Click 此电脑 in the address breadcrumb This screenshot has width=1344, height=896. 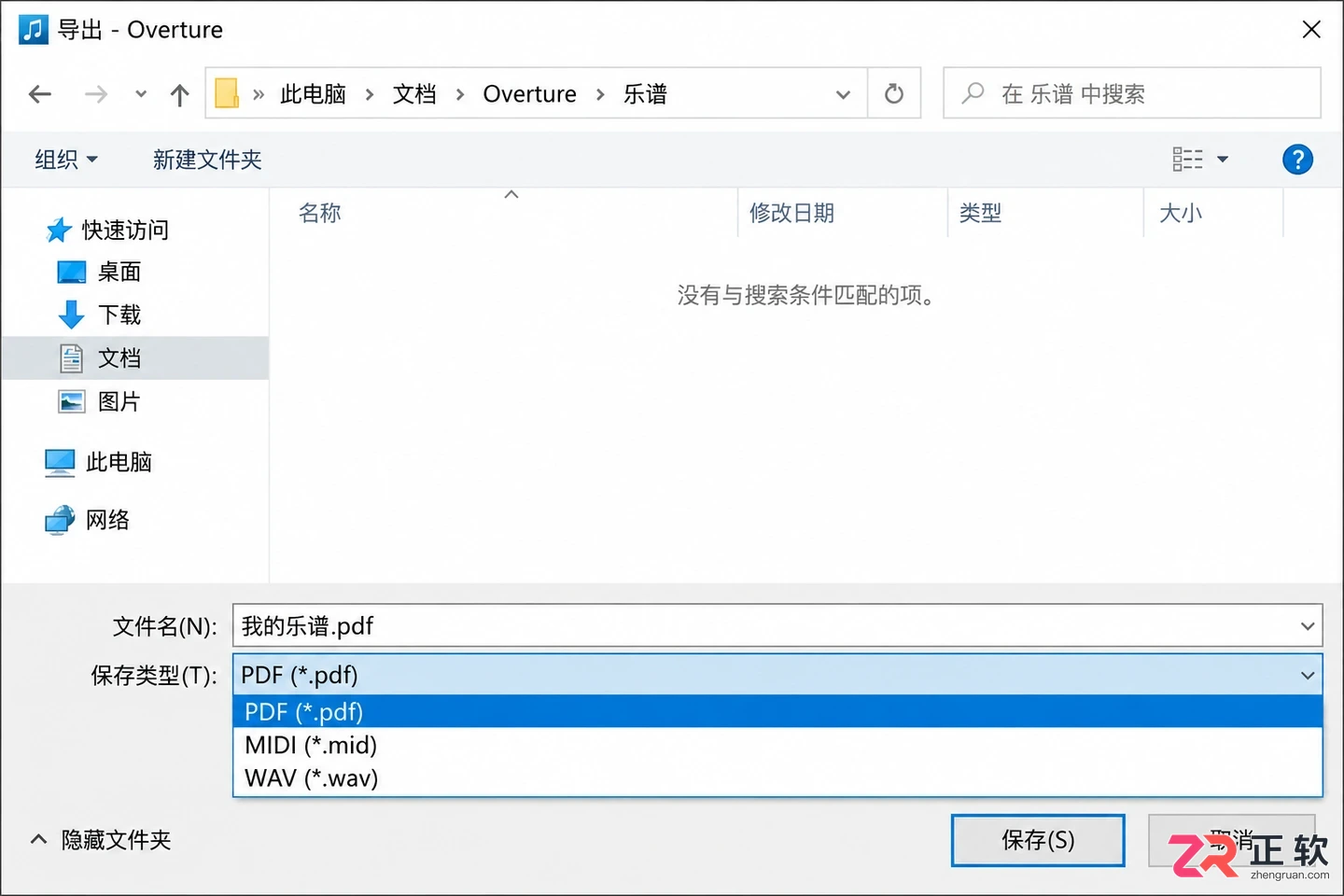[314, 93]
